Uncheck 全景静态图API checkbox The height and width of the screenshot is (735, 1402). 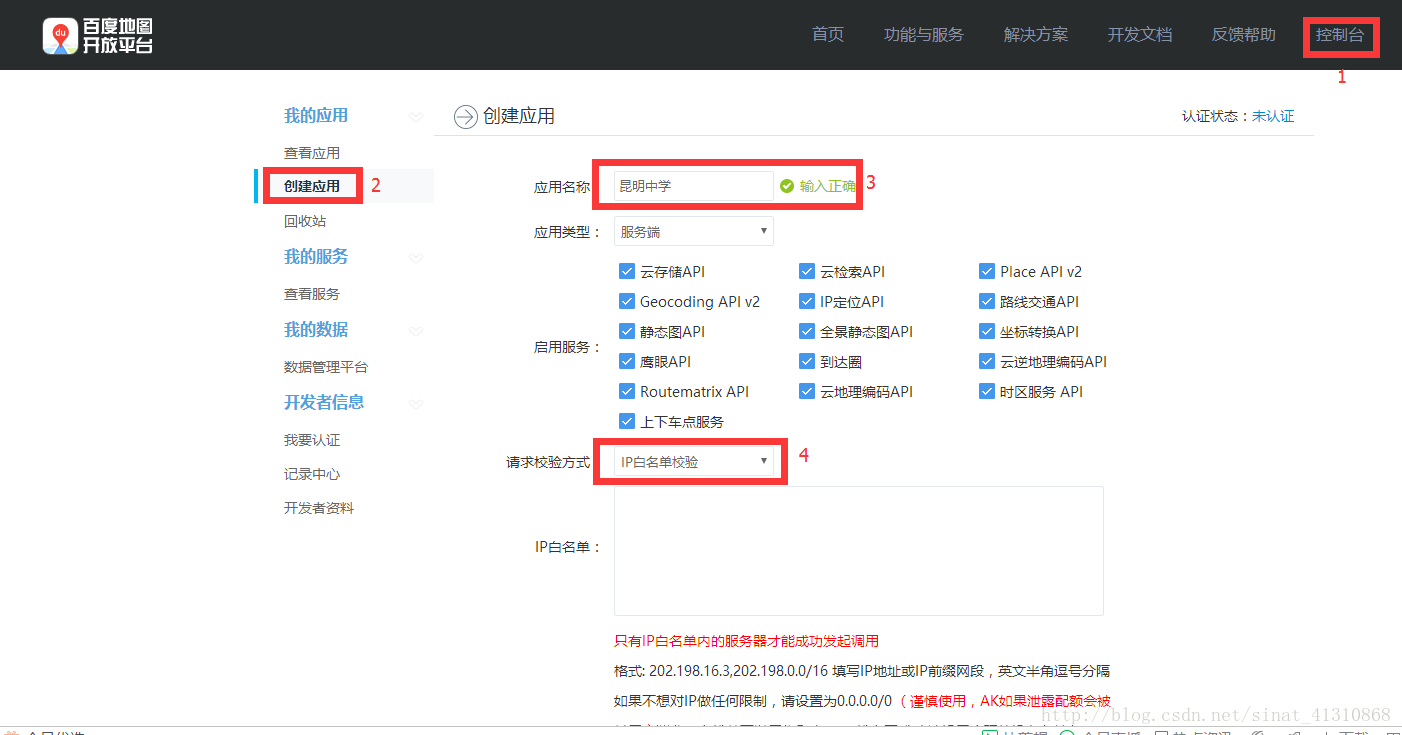[807, 331]
